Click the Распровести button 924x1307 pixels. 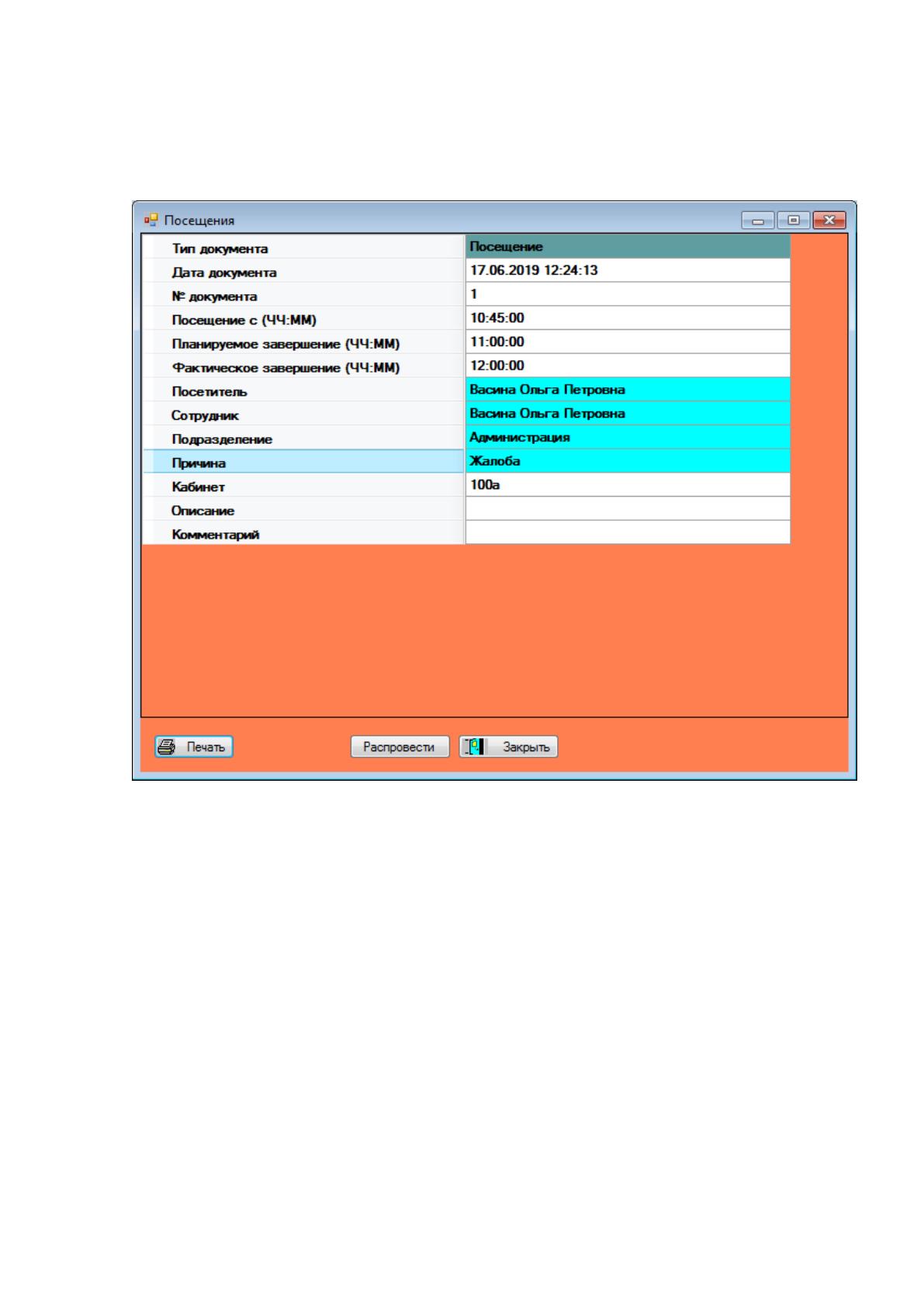(400, 747)
